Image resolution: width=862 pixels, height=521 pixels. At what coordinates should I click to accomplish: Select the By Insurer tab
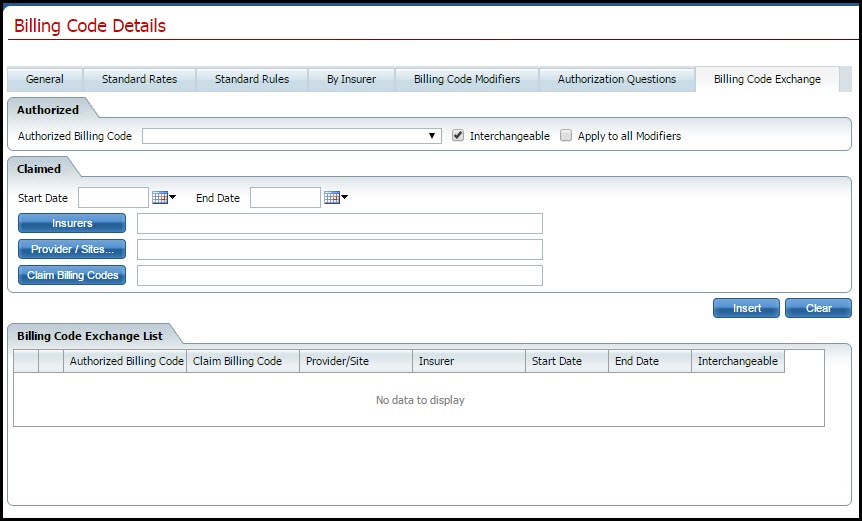351,79
